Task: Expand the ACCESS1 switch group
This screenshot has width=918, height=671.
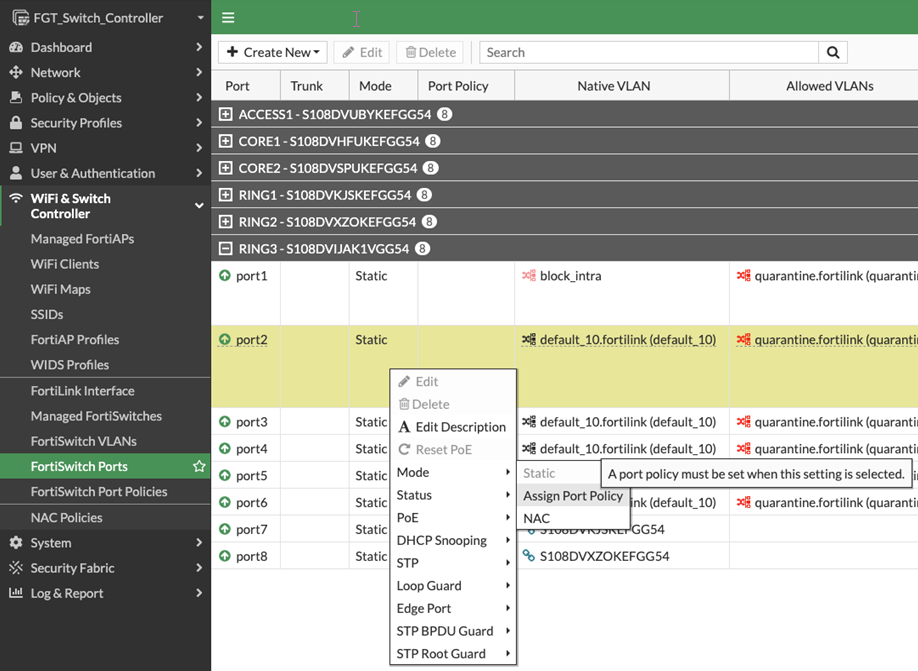Action: 225,114
